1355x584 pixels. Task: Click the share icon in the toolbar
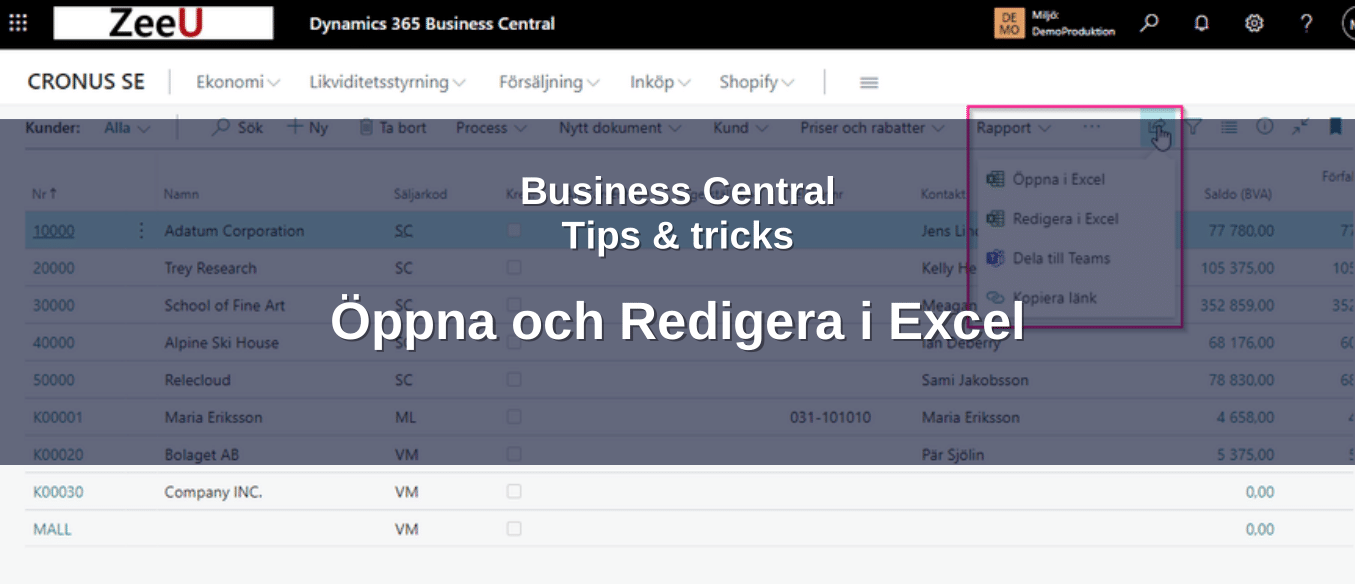[1157, 128]
